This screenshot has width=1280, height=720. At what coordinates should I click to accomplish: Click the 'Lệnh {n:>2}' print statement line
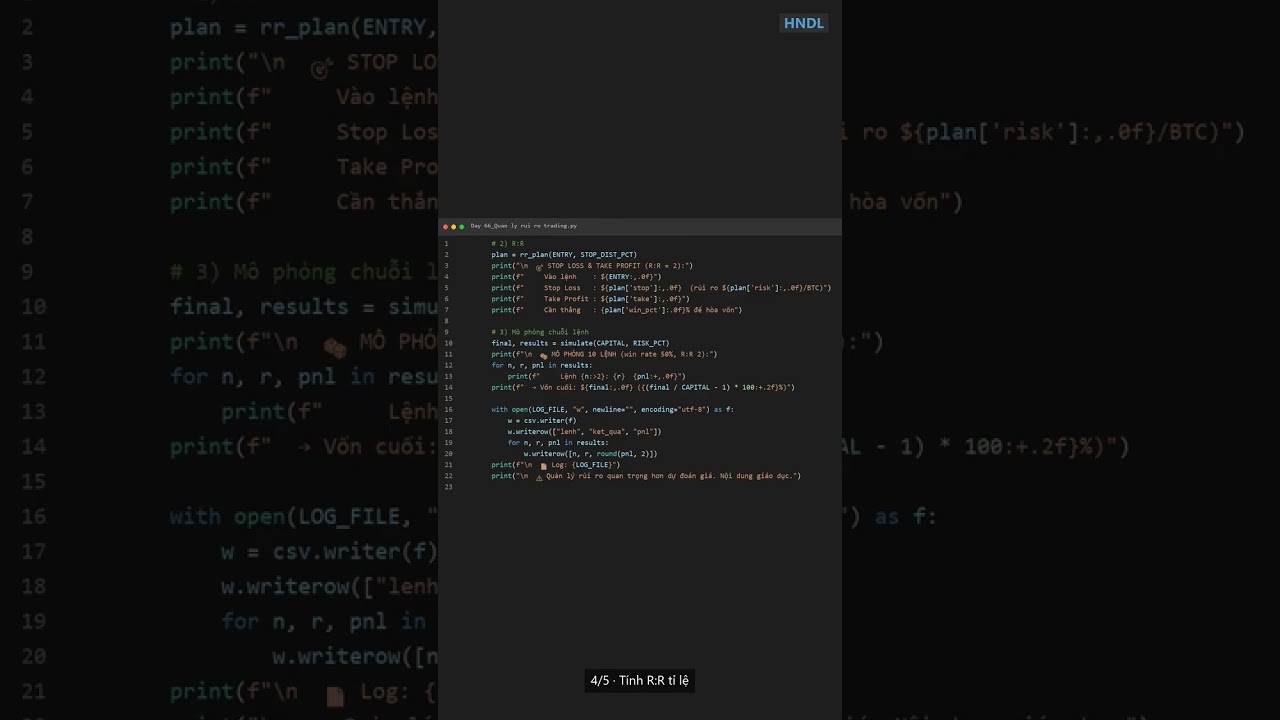point(596,376)
